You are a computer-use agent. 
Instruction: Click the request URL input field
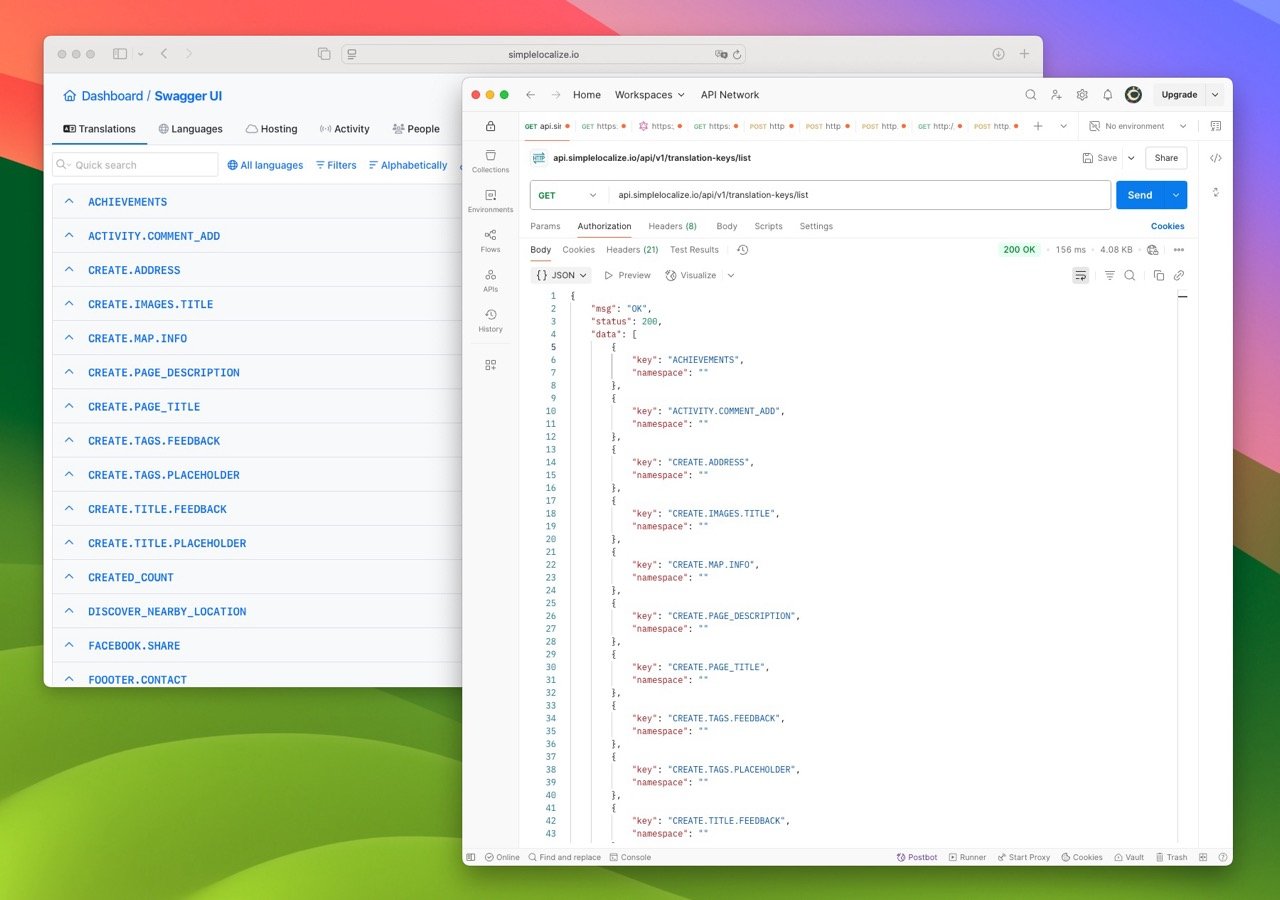861,195
